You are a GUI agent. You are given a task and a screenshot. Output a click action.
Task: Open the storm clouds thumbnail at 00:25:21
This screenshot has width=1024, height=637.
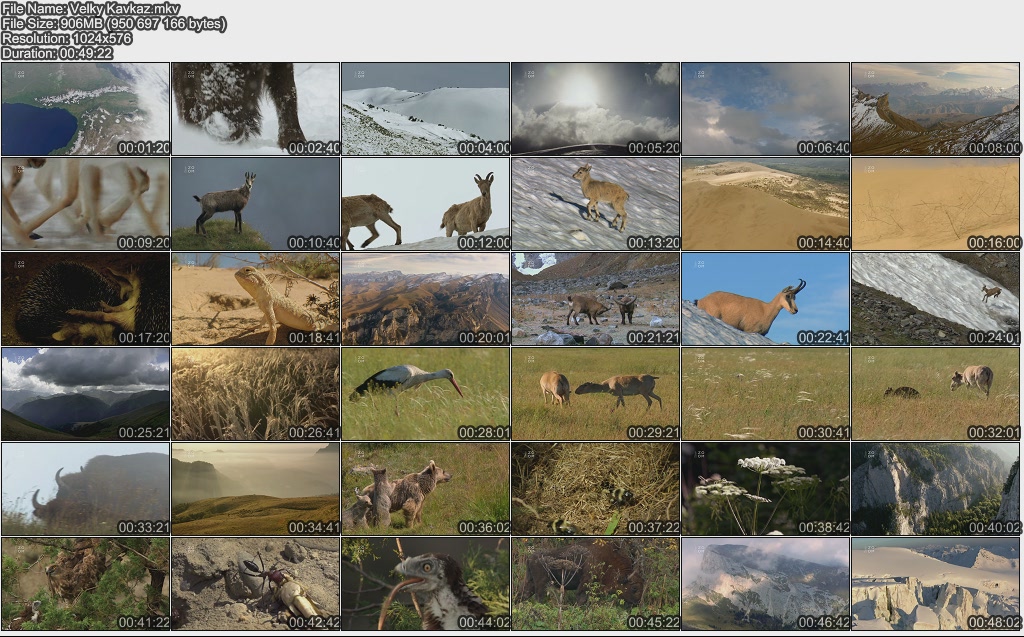click(x=86, y=394)
